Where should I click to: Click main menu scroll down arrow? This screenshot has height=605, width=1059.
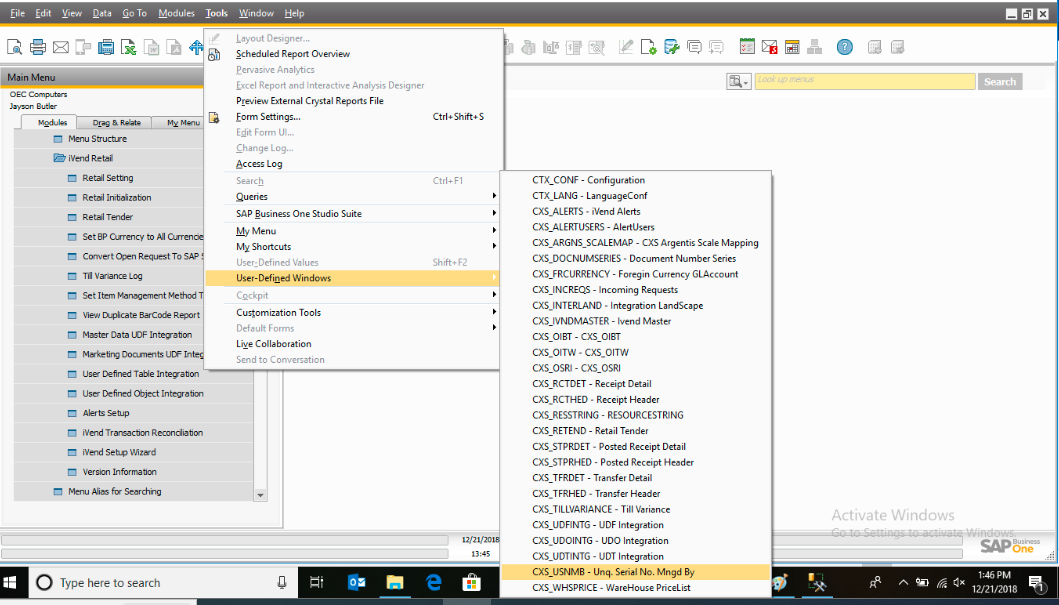pyautogui.click(x=261, y=495)
